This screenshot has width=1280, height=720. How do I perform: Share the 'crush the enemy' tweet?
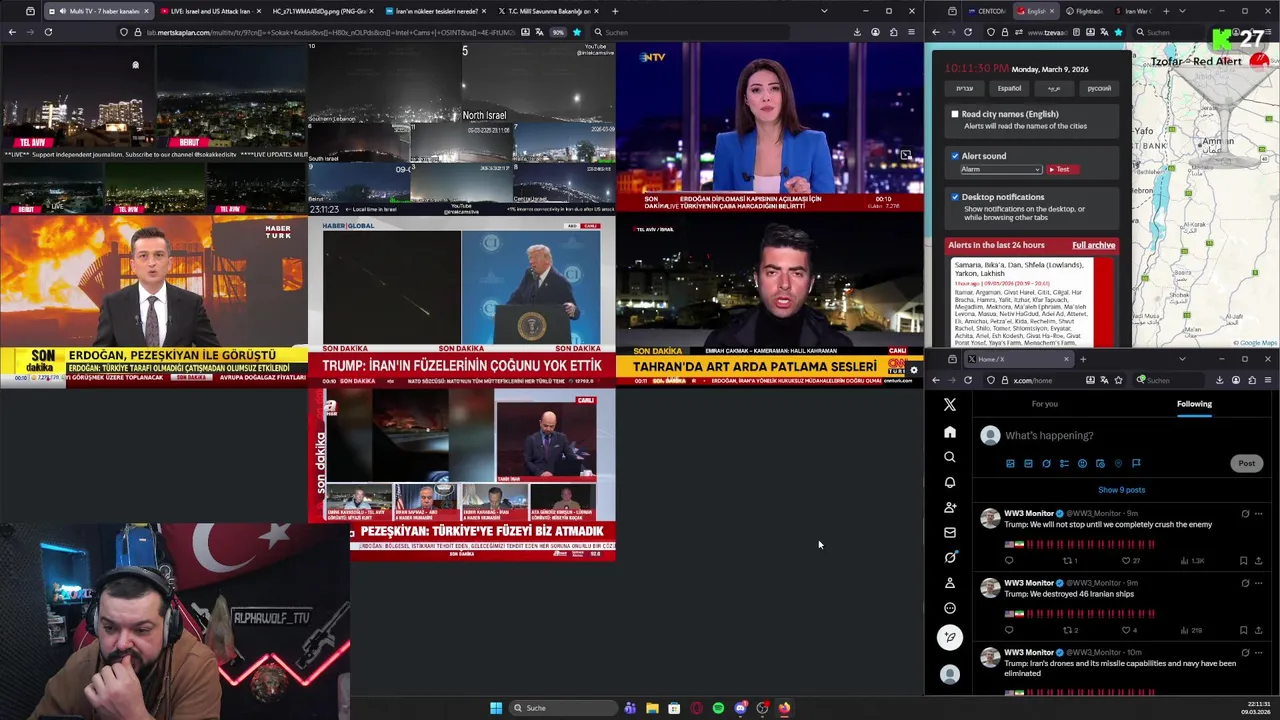tap(1258, 561)
